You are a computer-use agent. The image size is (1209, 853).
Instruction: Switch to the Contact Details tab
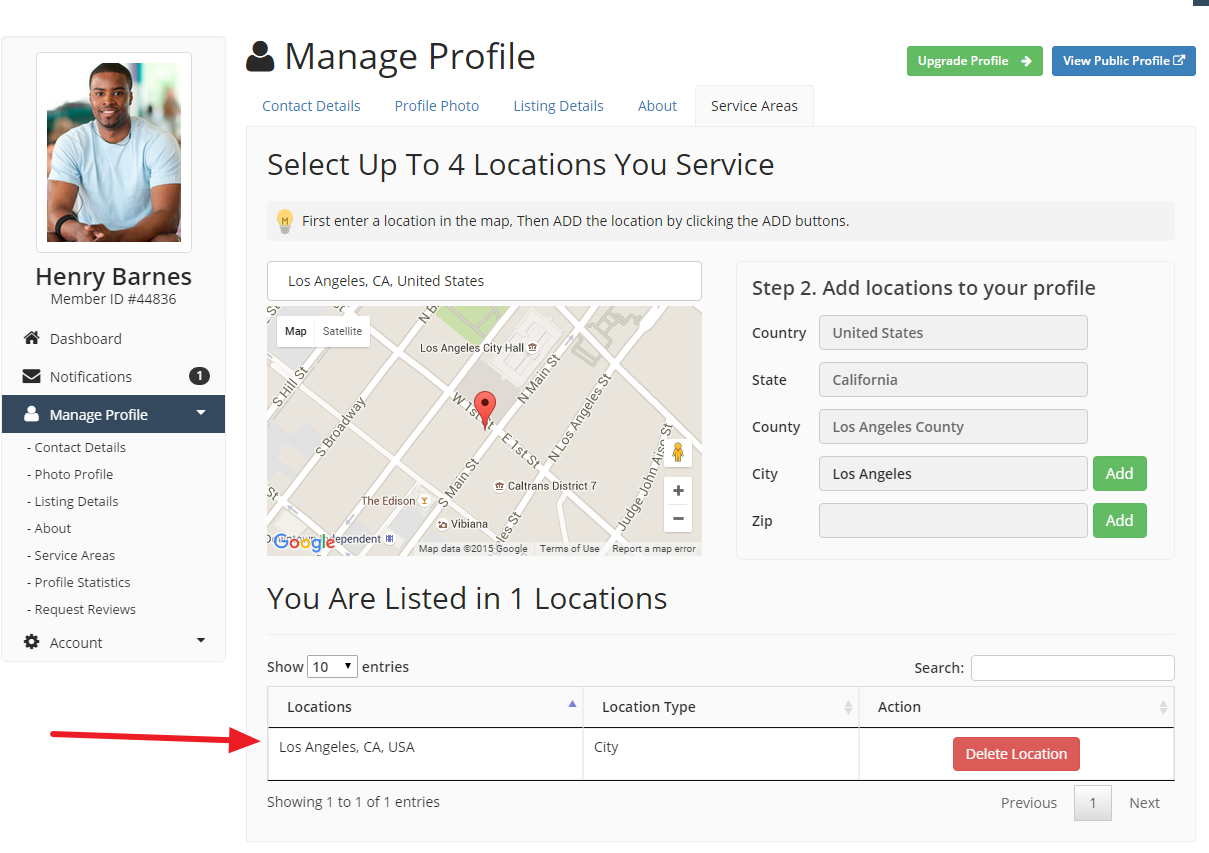pos(310,105)
